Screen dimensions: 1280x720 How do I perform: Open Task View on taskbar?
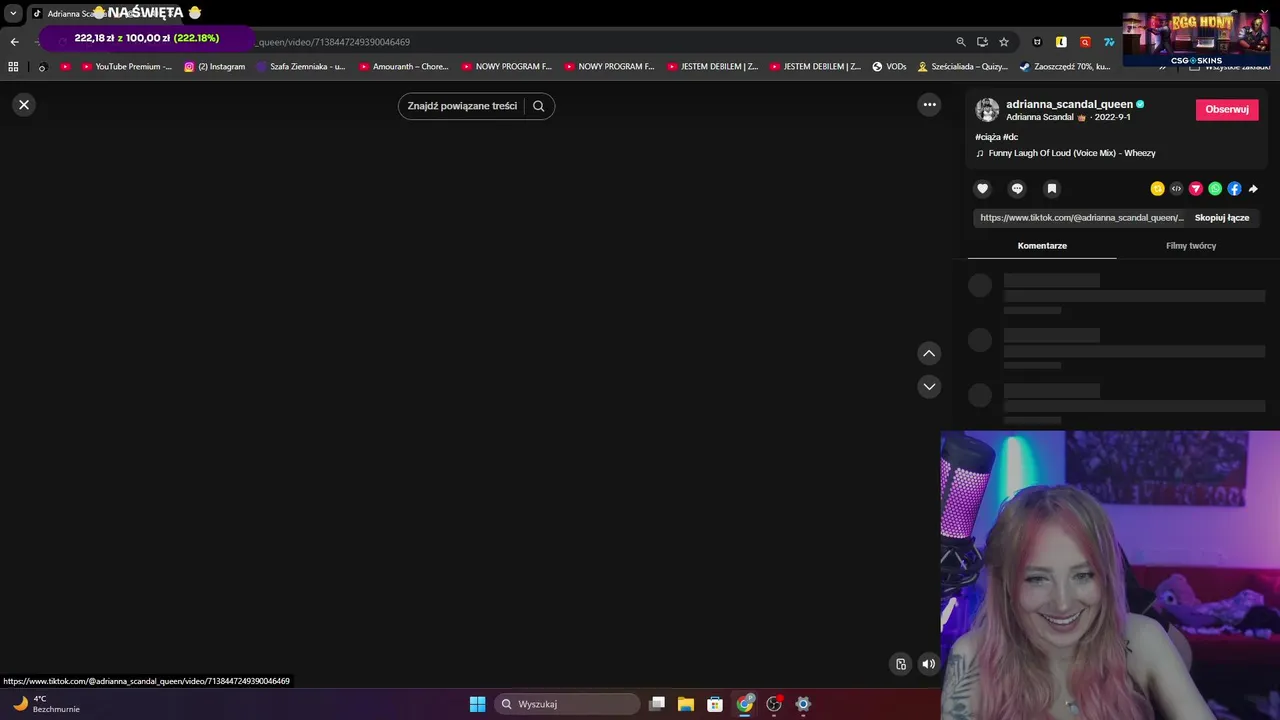(x=657, y=704)
